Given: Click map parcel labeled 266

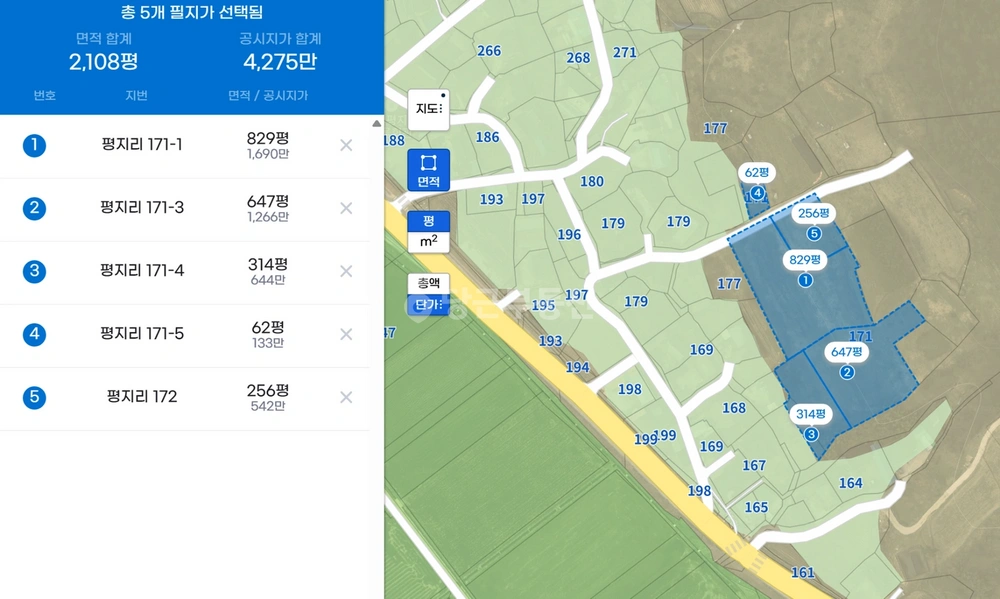Looking at the screenshot, I should (x=489, y=51).
